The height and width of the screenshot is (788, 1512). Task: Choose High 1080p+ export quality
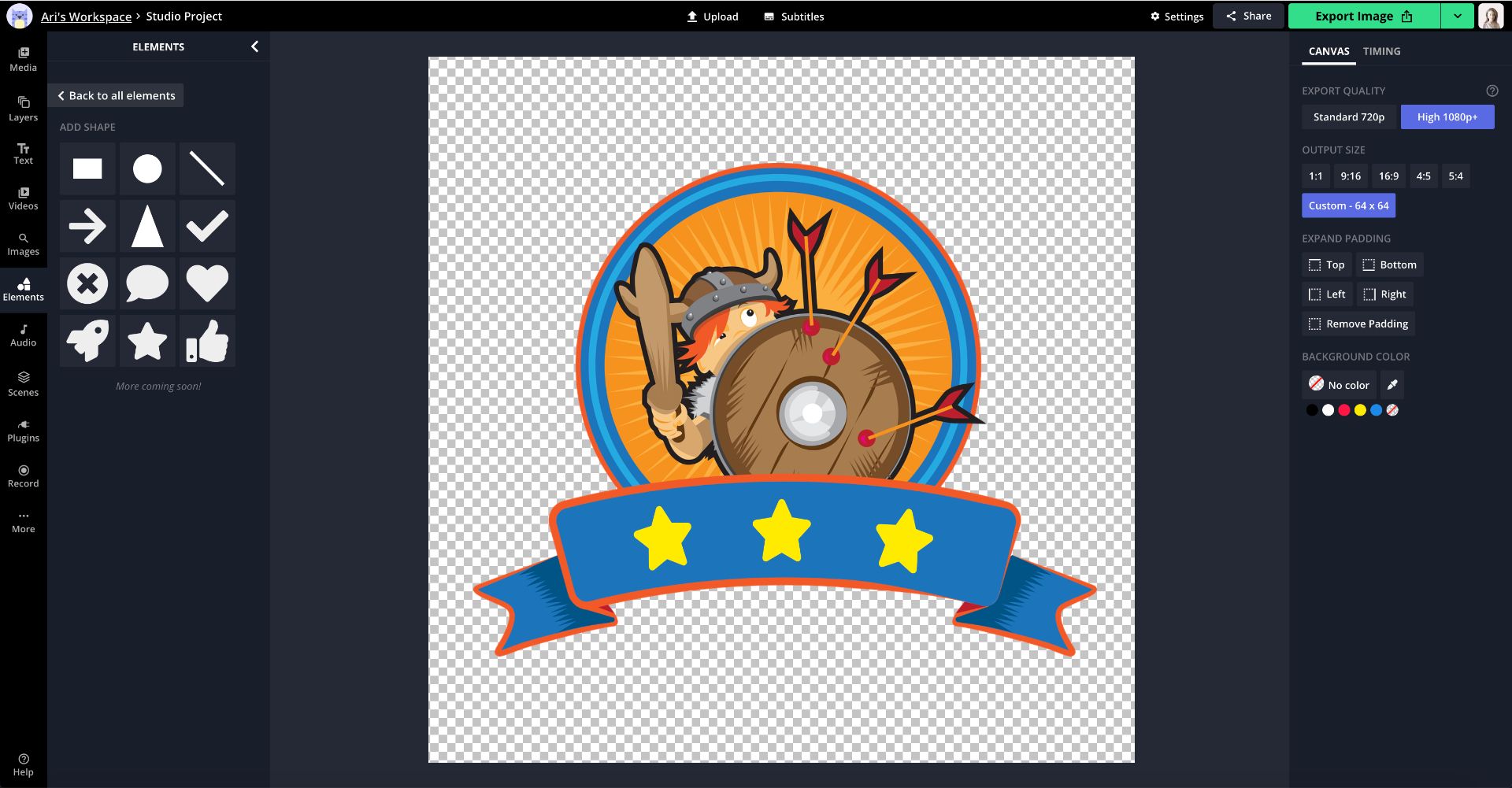point(1447,117)
